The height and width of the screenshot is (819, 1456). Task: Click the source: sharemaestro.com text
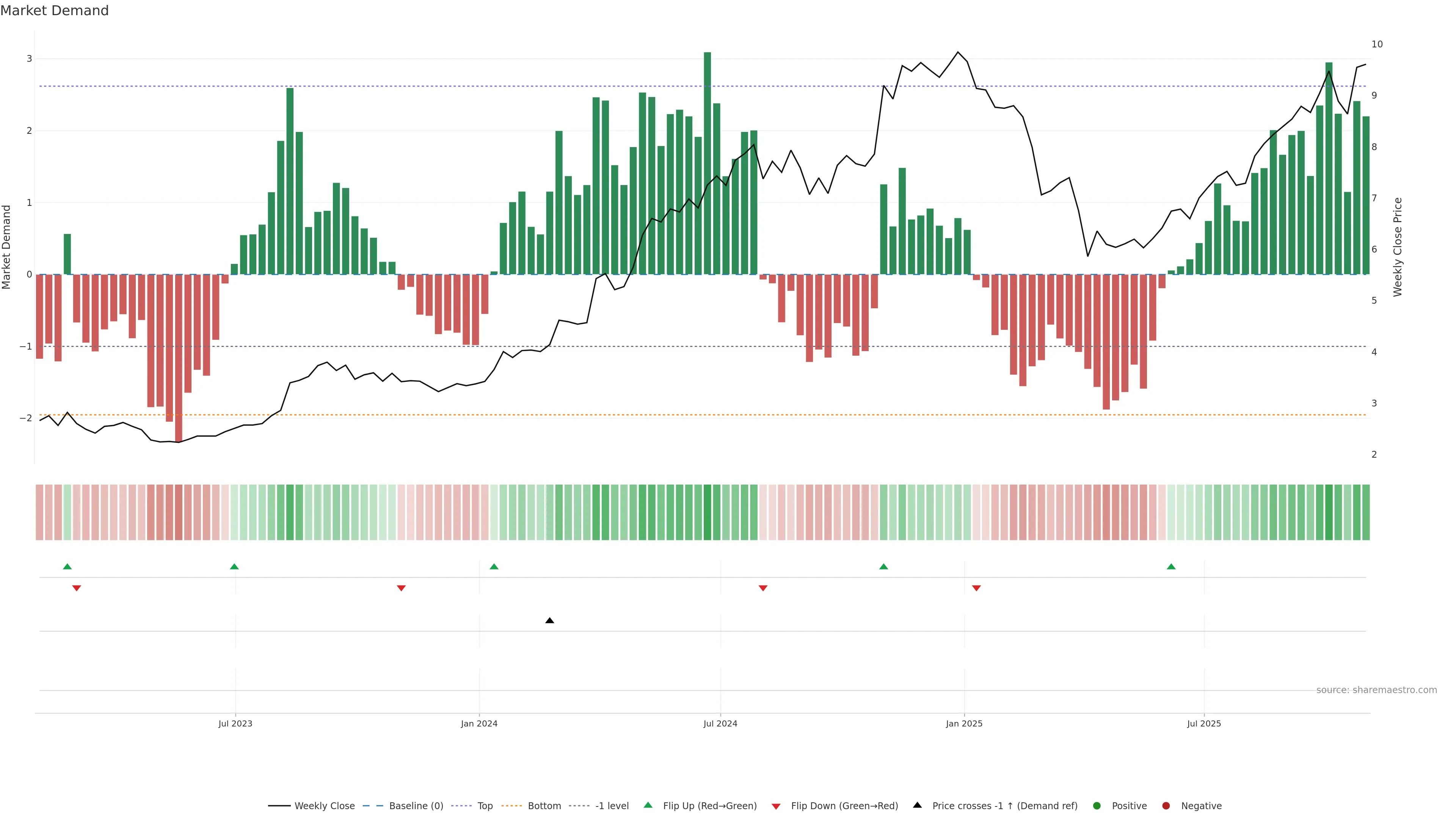[1376, 690]
